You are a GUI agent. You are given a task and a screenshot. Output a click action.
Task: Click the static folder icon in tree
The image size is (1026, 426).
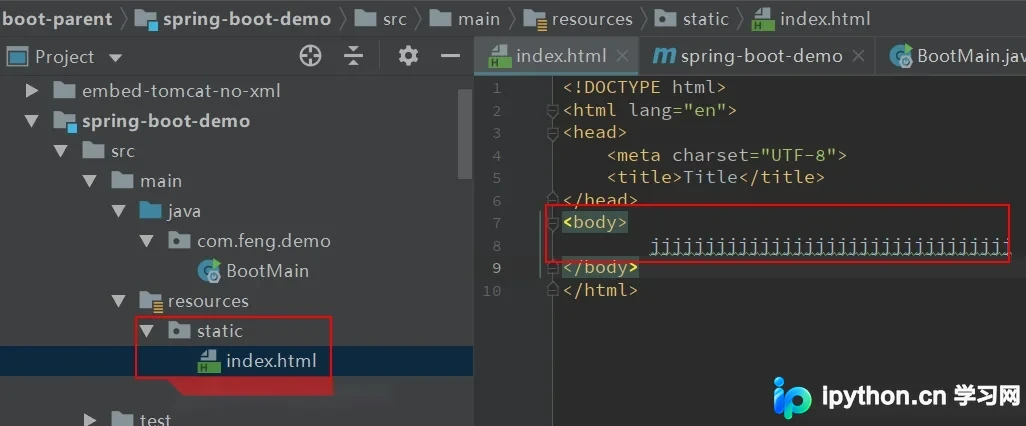pyautogui.click(x=180, y=331)
